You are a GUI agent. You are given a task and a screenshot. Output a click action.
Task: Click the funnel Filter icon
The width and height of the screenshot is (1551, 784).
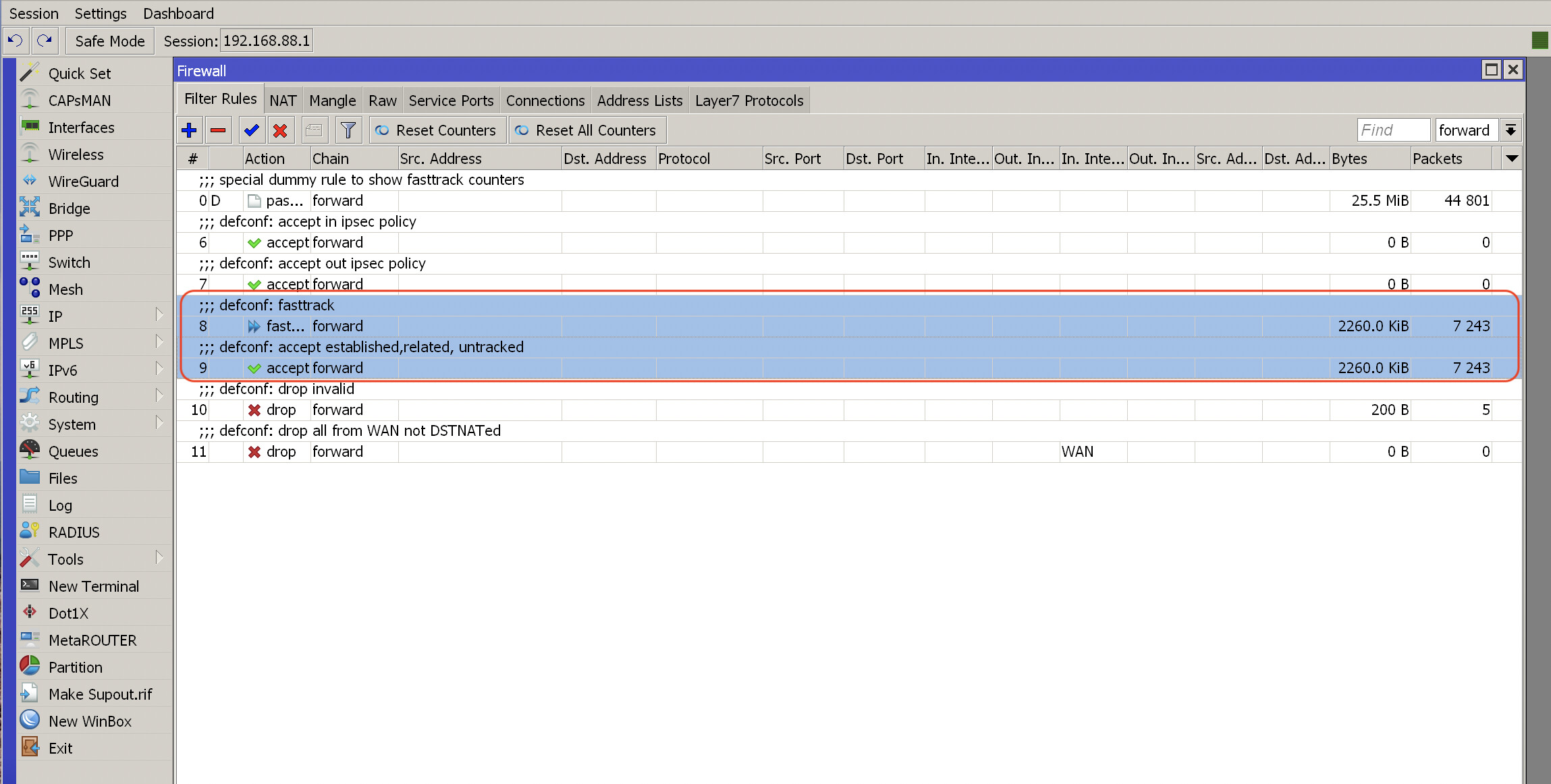pos(348,130)
